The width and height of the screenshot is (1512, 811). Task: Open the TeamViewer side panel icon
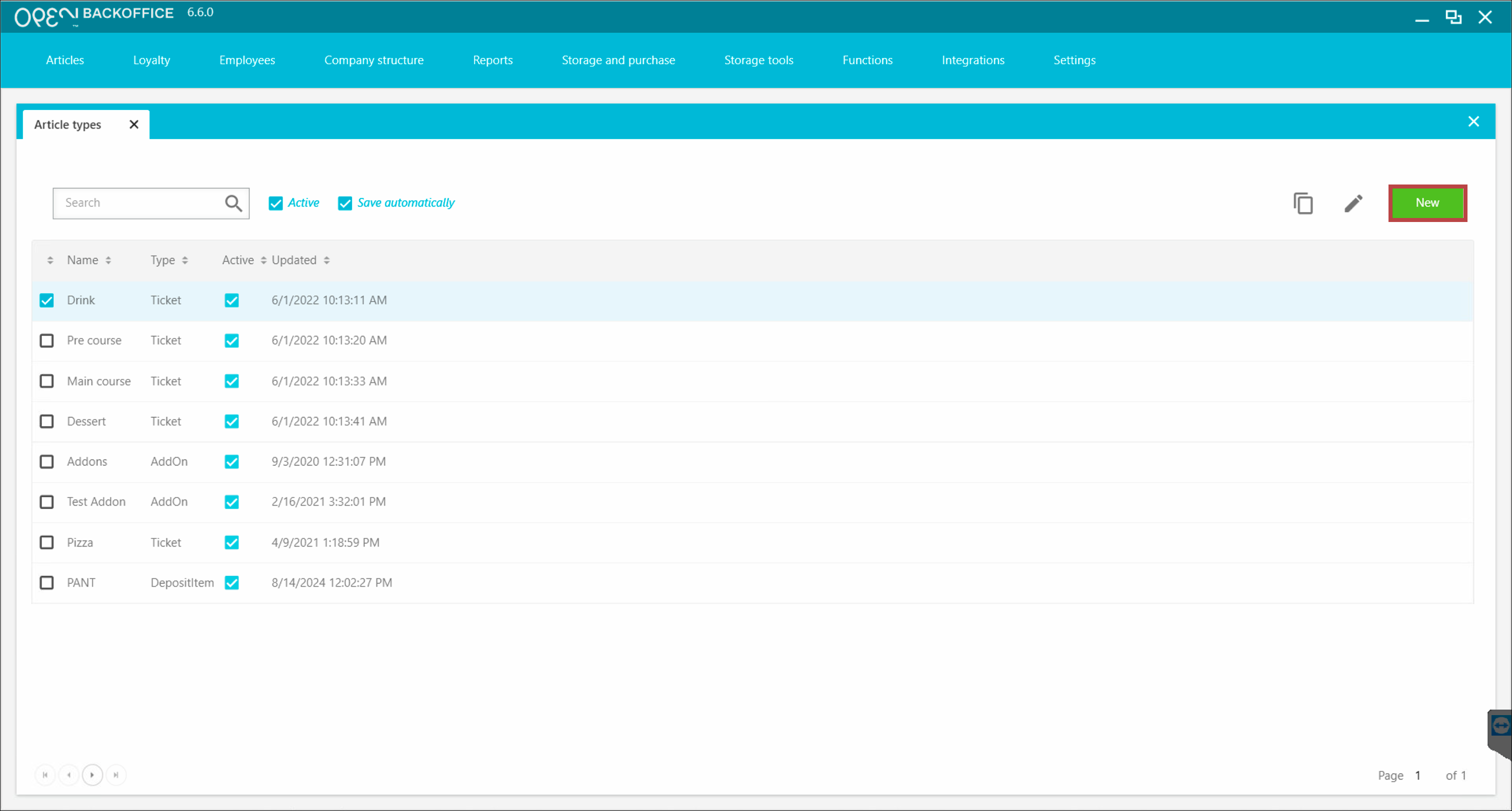tap(1500, 726)
